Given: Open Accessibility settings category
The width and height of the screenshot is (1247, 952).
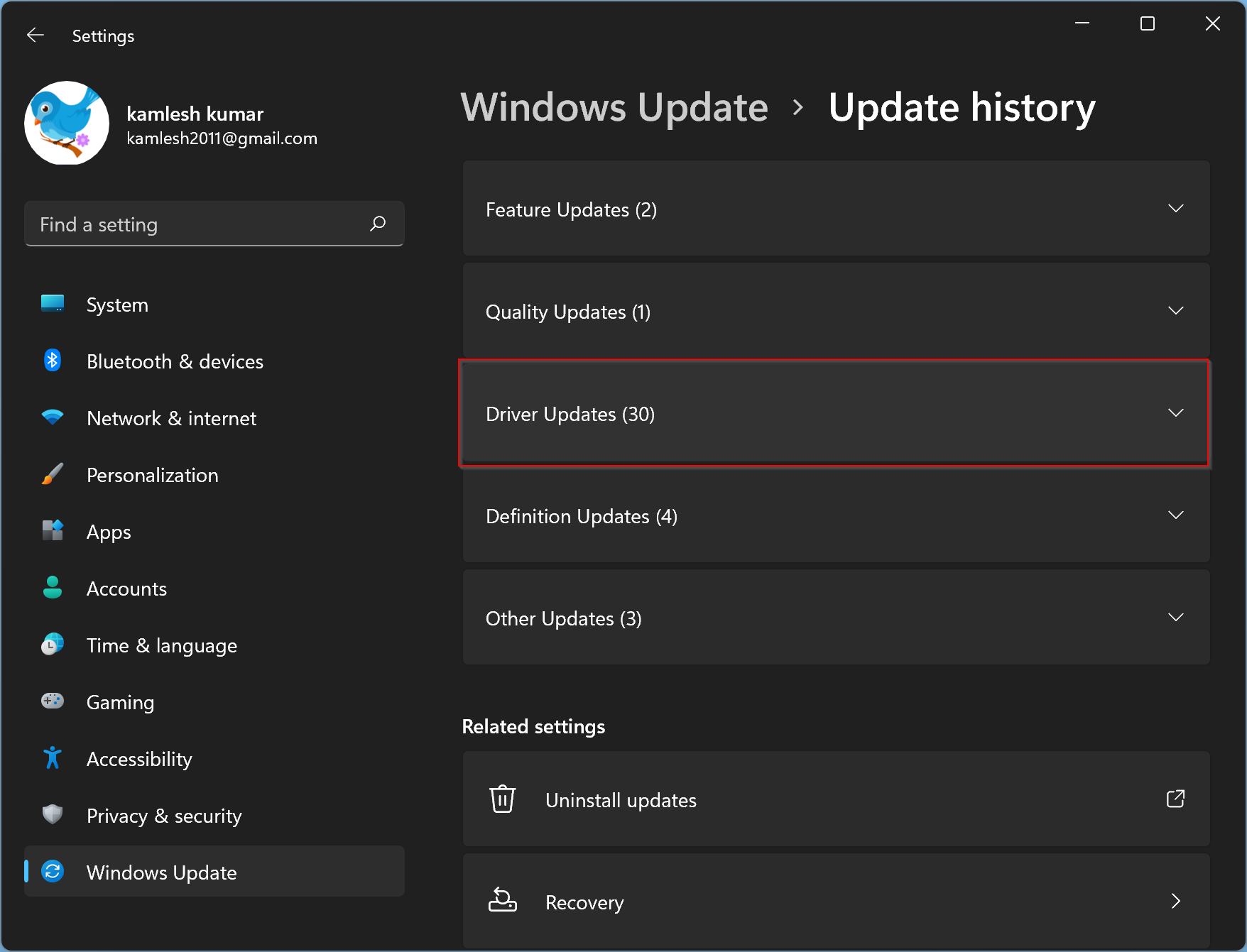Looking at the screenshot, I should tap(214, 759).
